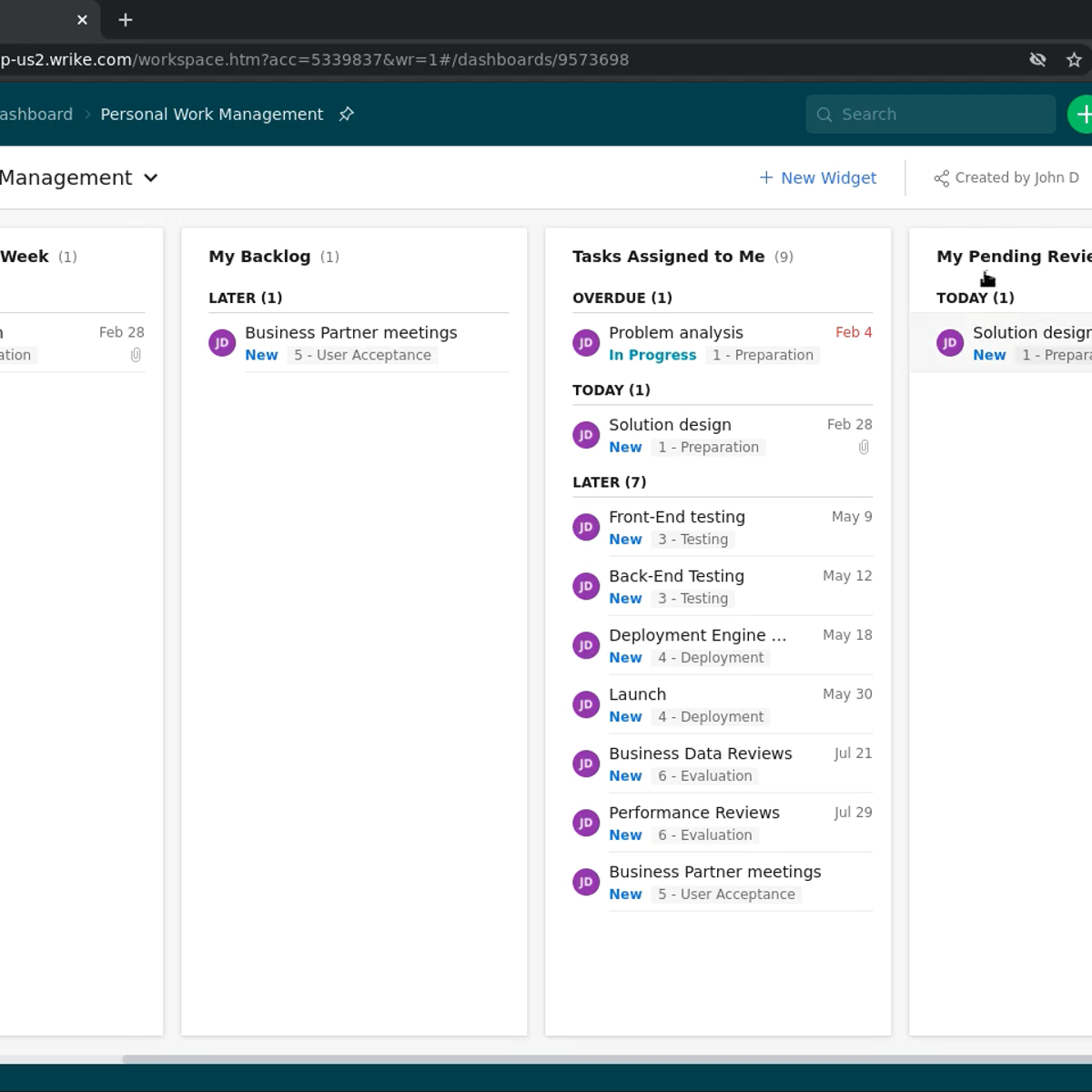Open the In Progress status of Problem analysis
The image size is (1092, 1092).
point(652,356)
